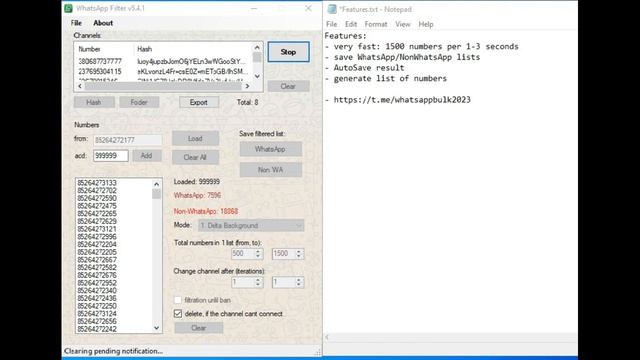This screenshot has width=640, height=360.
Task: Click the 'add' field containing 999999
Action: pos(111,156)
